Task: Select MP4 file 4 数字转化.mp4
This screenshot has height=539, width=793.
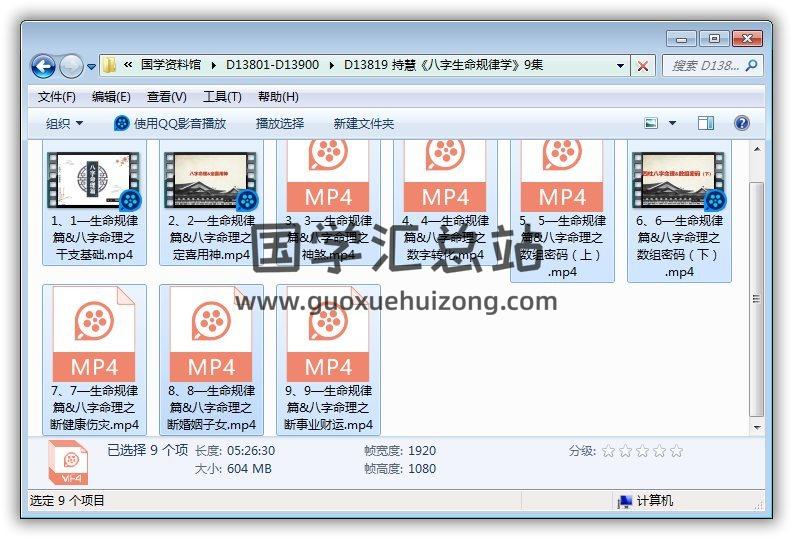Action: tap(445, 202)
